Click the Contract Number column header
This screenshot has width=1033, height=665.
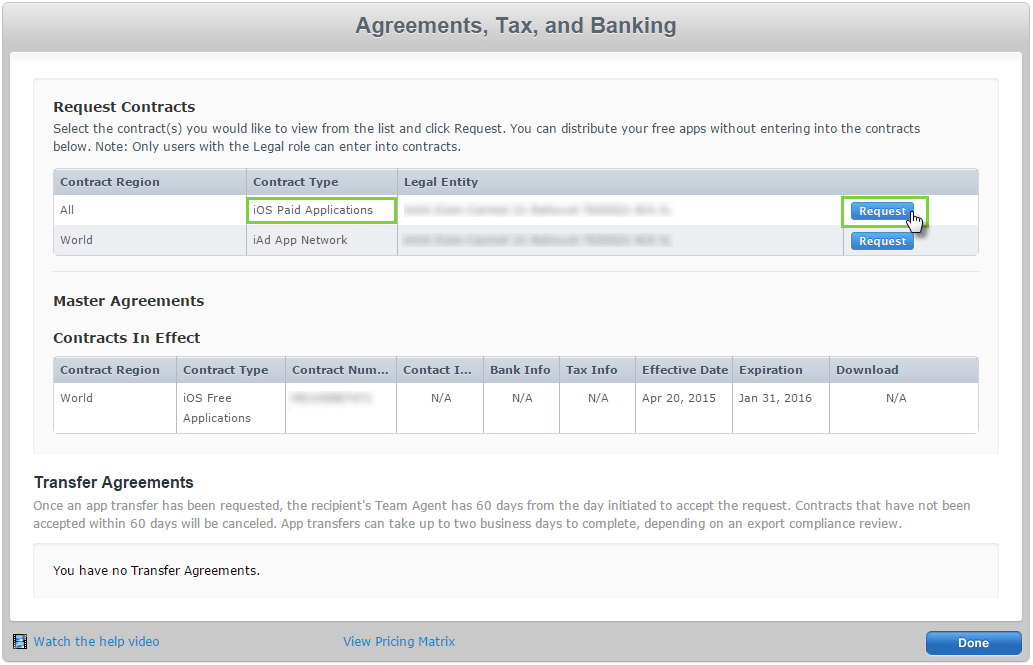point(340,370)
